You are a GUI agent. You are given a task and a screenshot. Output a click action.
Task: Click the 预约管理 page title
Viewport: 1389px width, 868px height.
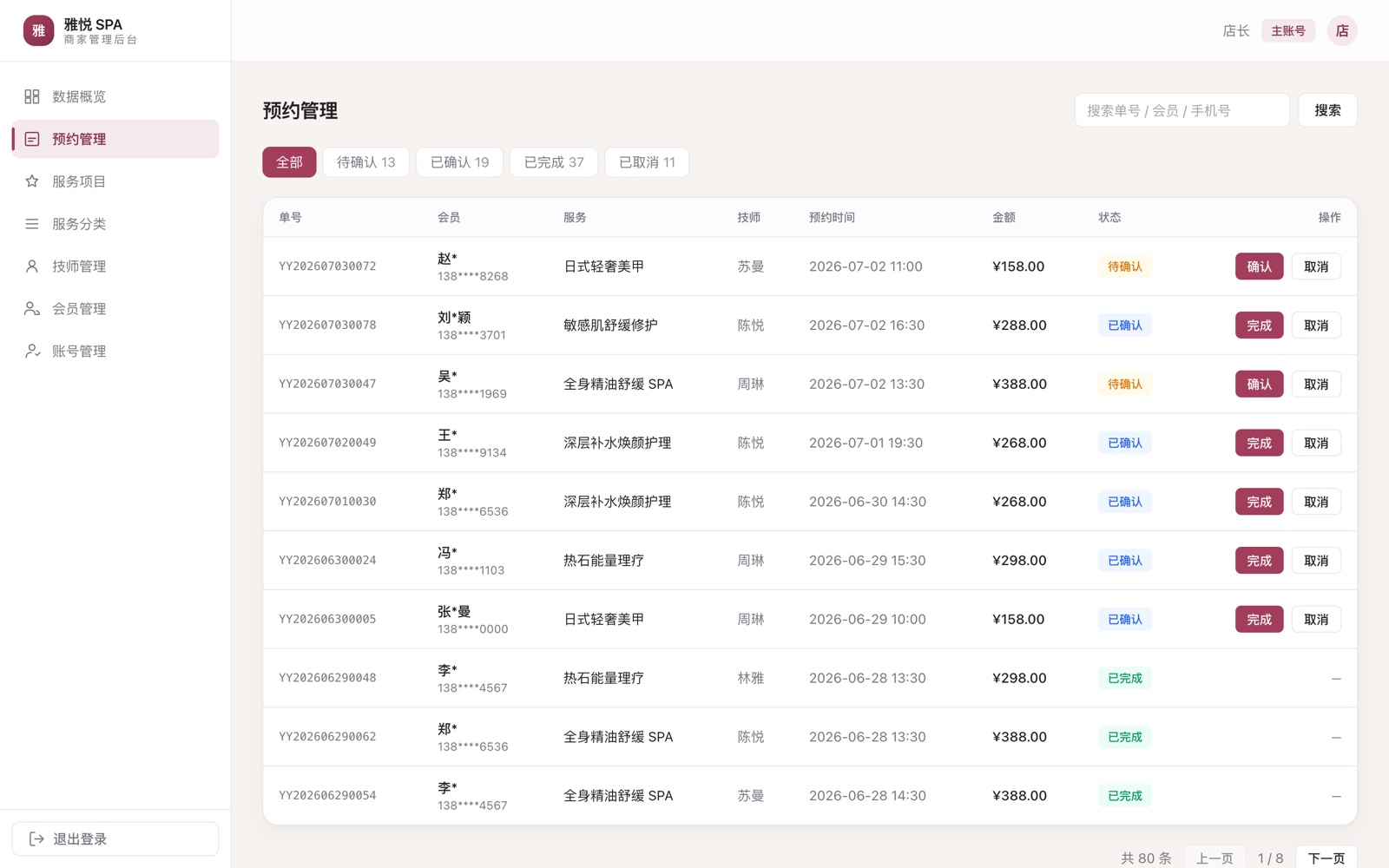pos(300,110)
